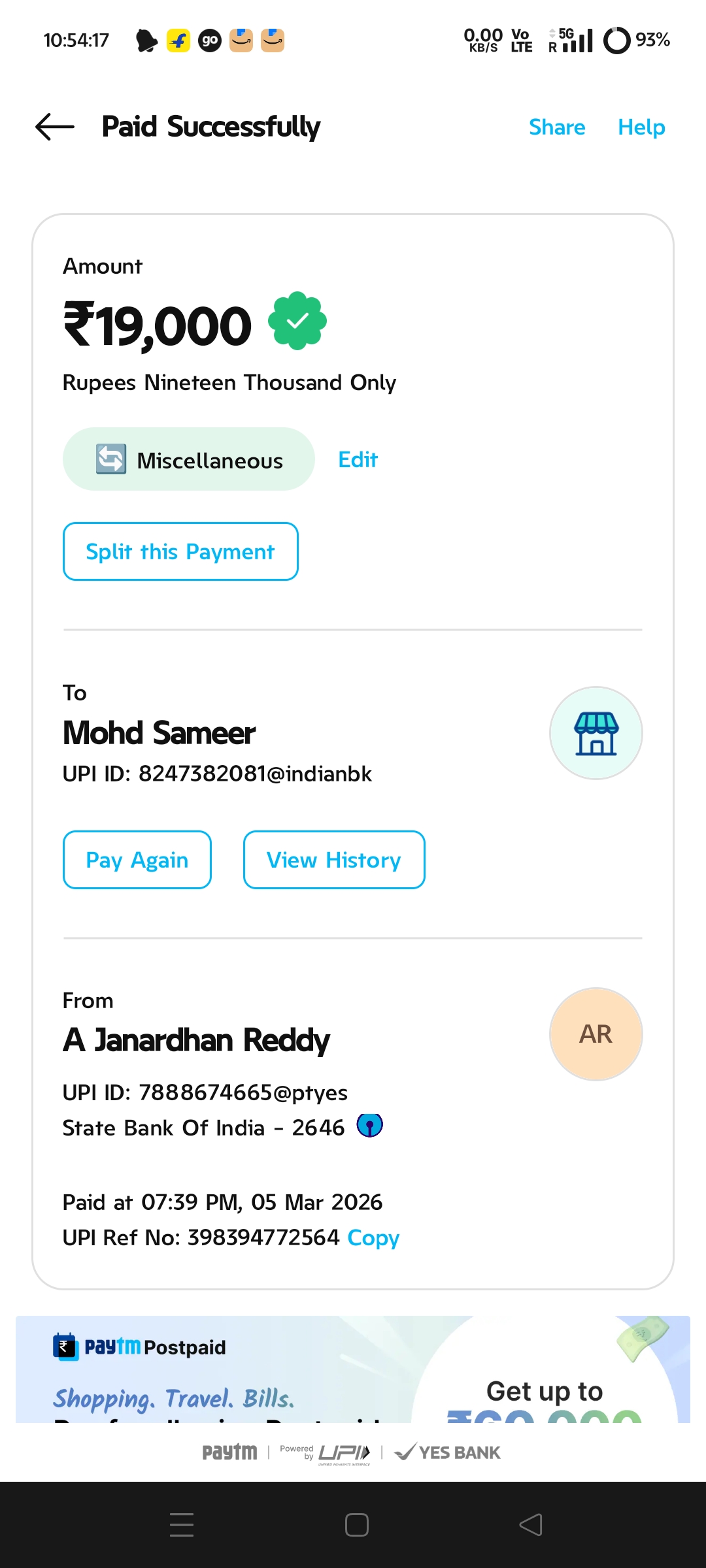The image size is (706, 1568).
Task: Share the payment receipt
Action: click(557, 127)
